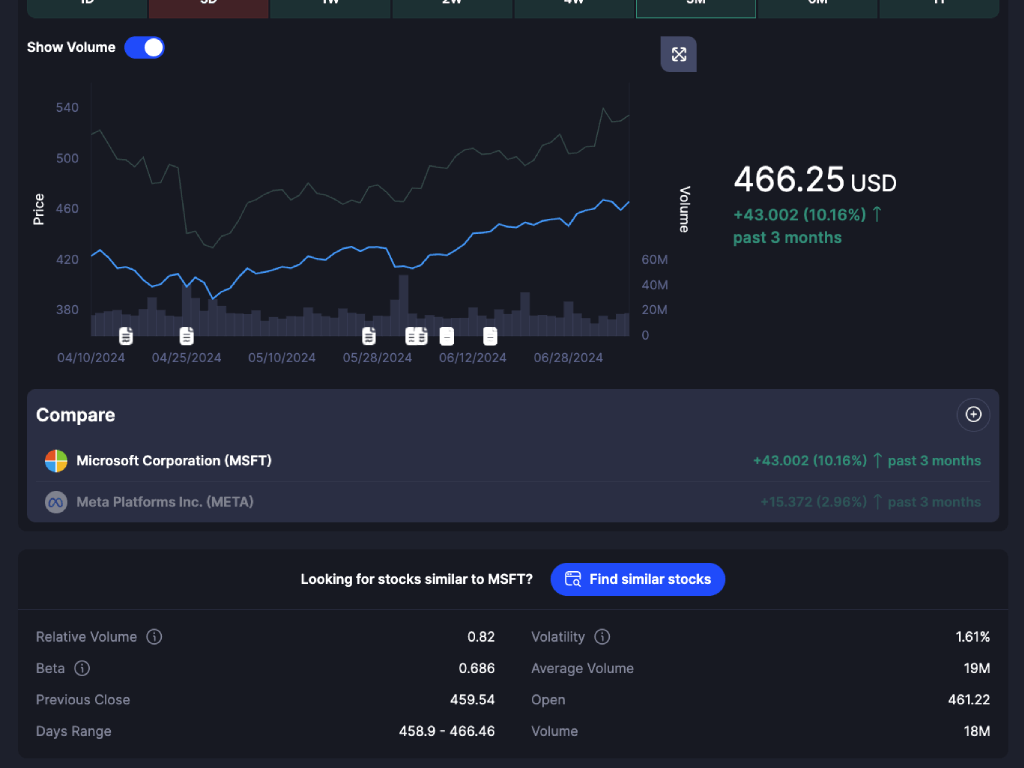The width and height of the screenshot is (1024, 768).
Task: Click the Find similar stocks button
Action: (x=637, y=579)
